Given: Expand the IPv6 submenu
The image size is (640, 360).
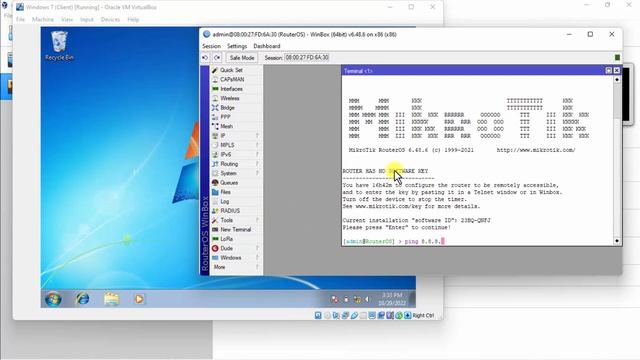Looking at the screenshot, I should click(x=236, y=155).
